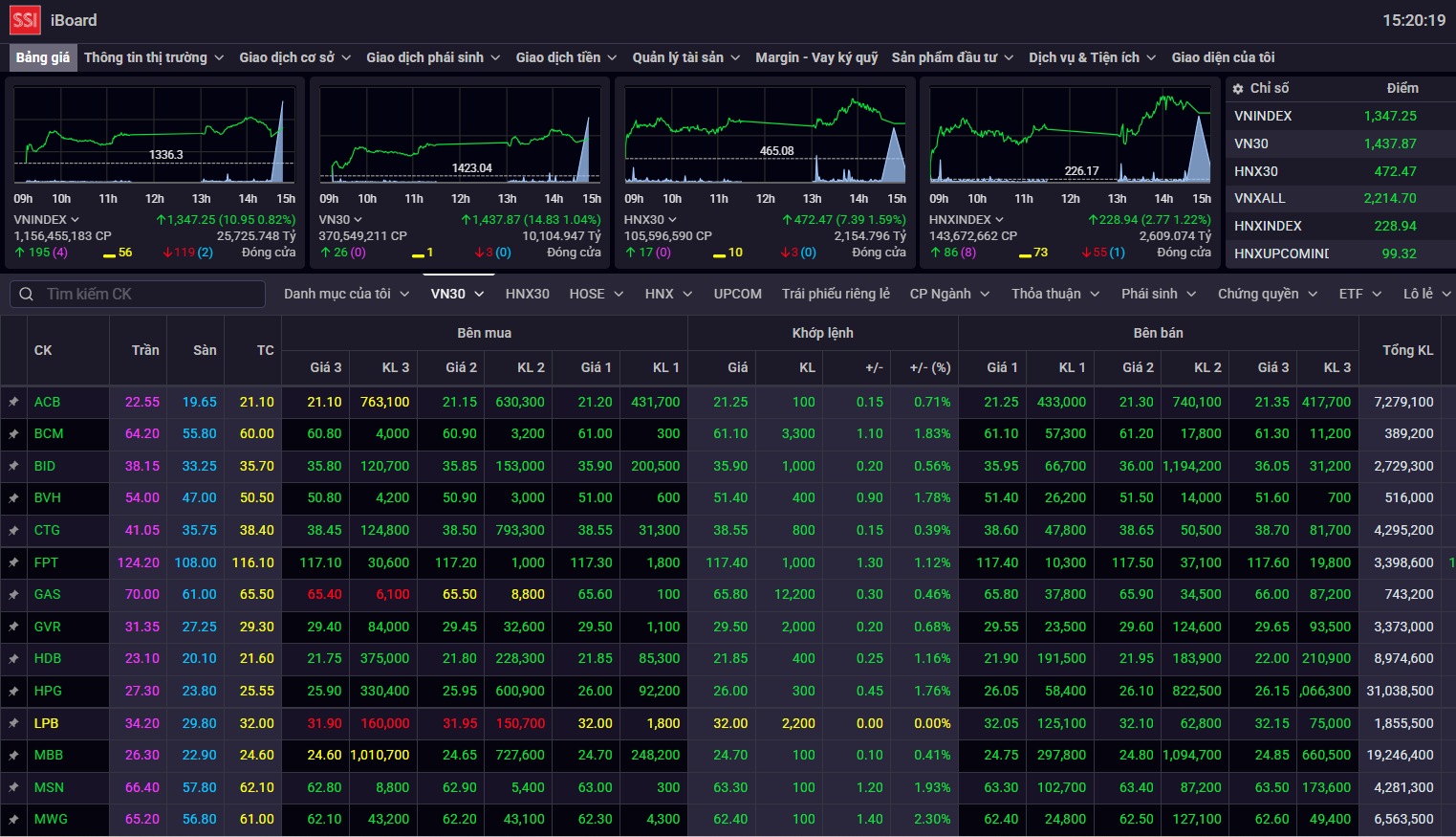Open VN30 chart selector dropdown
This screenshot has width=1456, height=837.
341,220
